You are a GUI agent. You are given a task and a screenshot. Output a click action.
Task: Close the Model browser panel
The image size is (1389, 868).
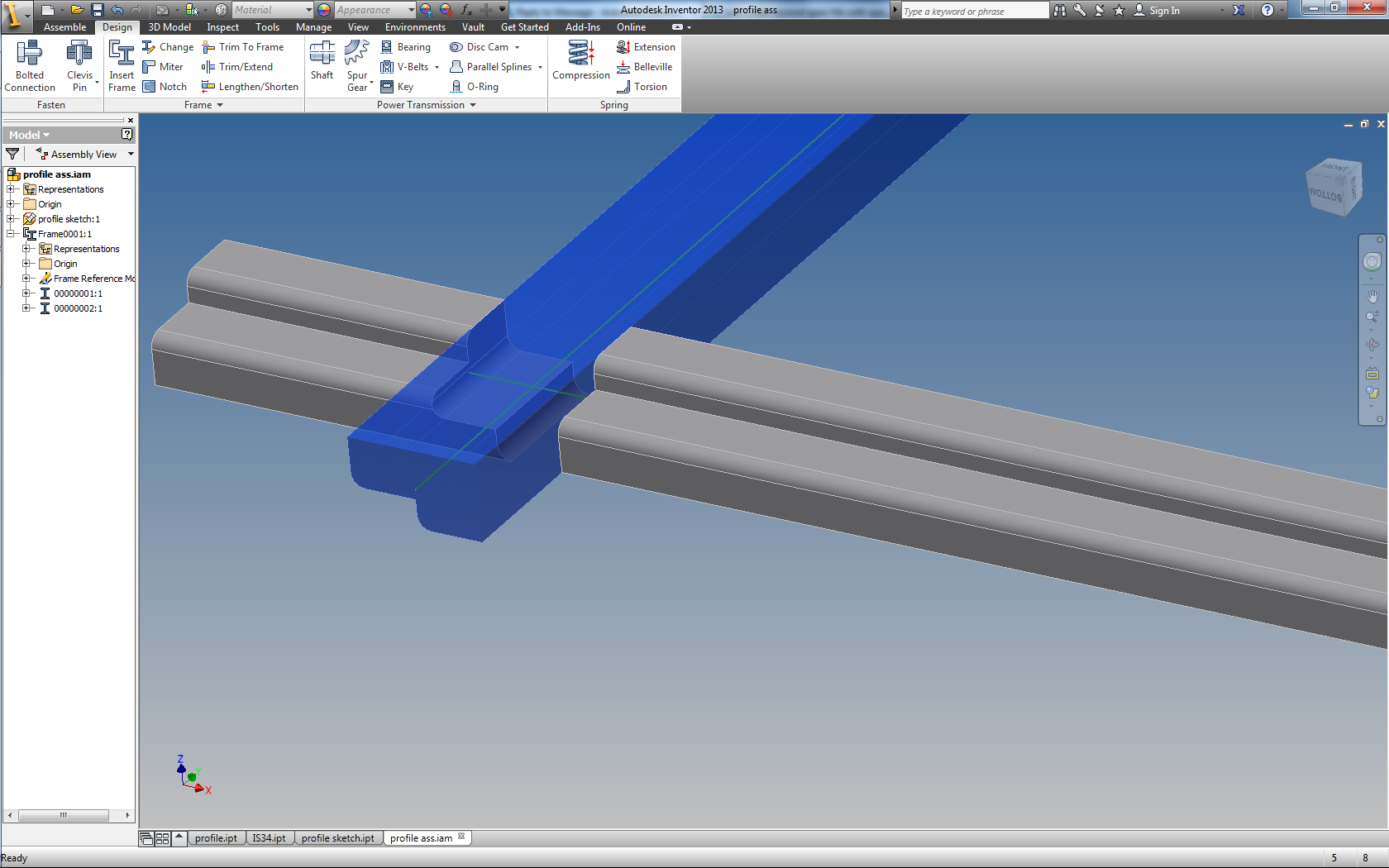[x=130, y=121]
